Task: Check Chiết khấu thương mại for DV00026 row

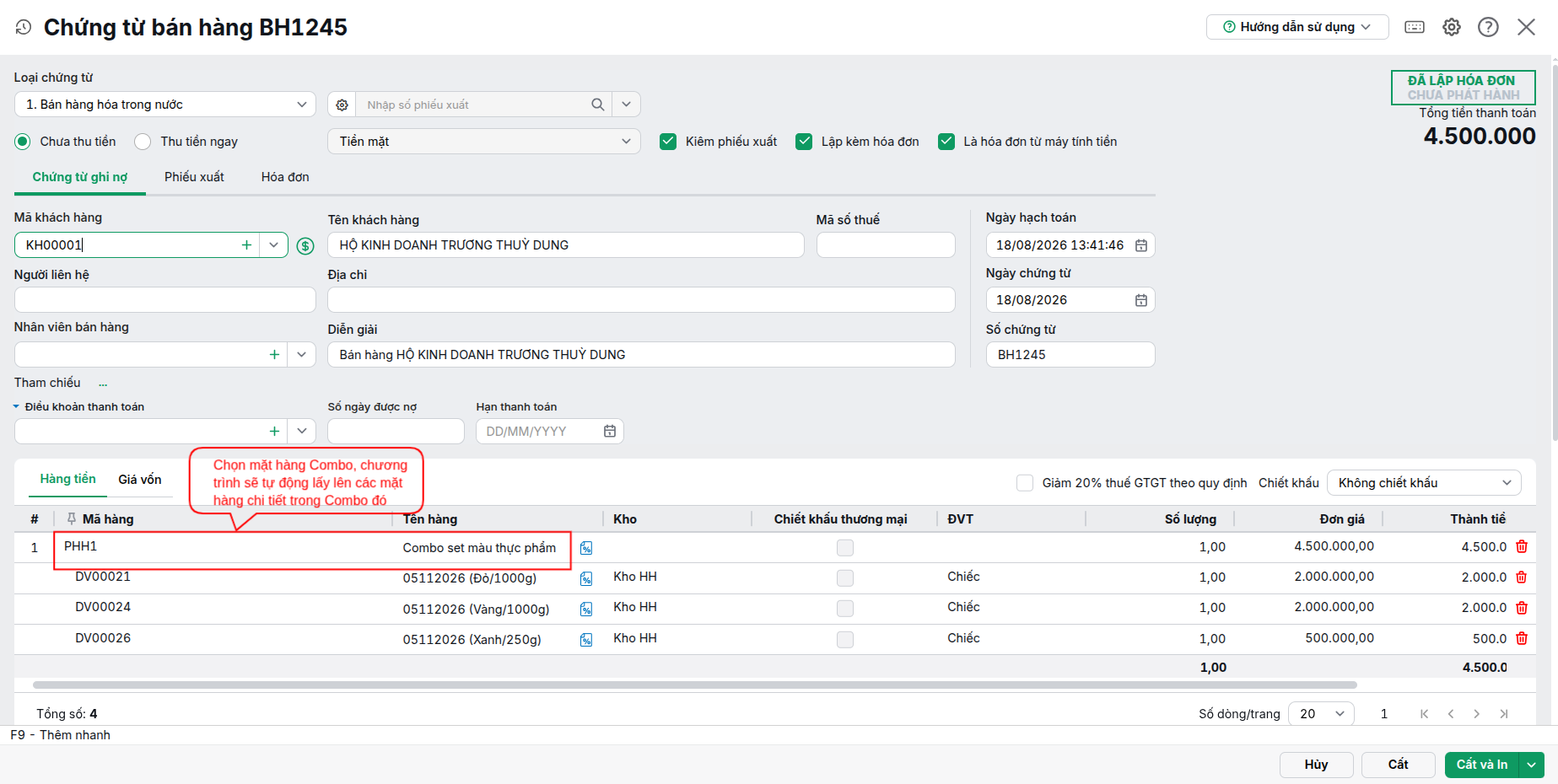Action: [x=845, y=640]
